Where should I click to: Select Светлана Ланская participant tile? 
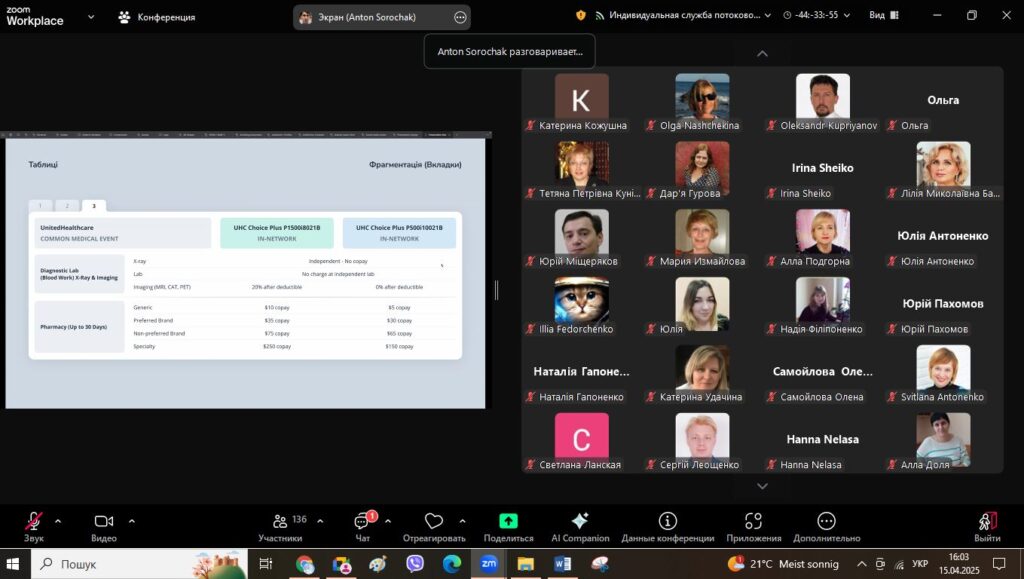[581, 440]
